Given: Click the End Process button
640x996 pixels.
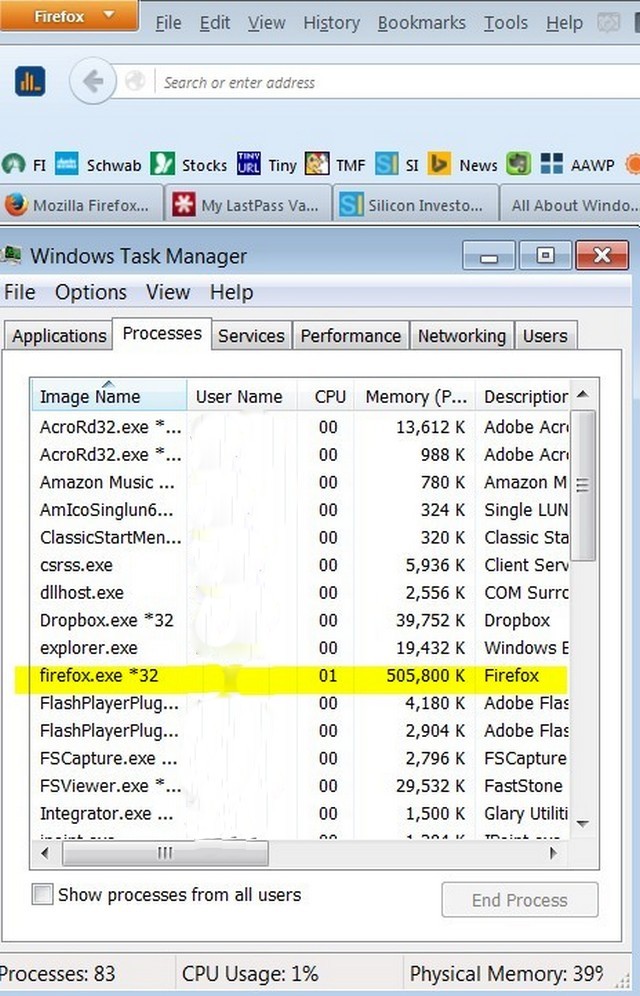Looking at the screenshot, I should click(519, 900).
